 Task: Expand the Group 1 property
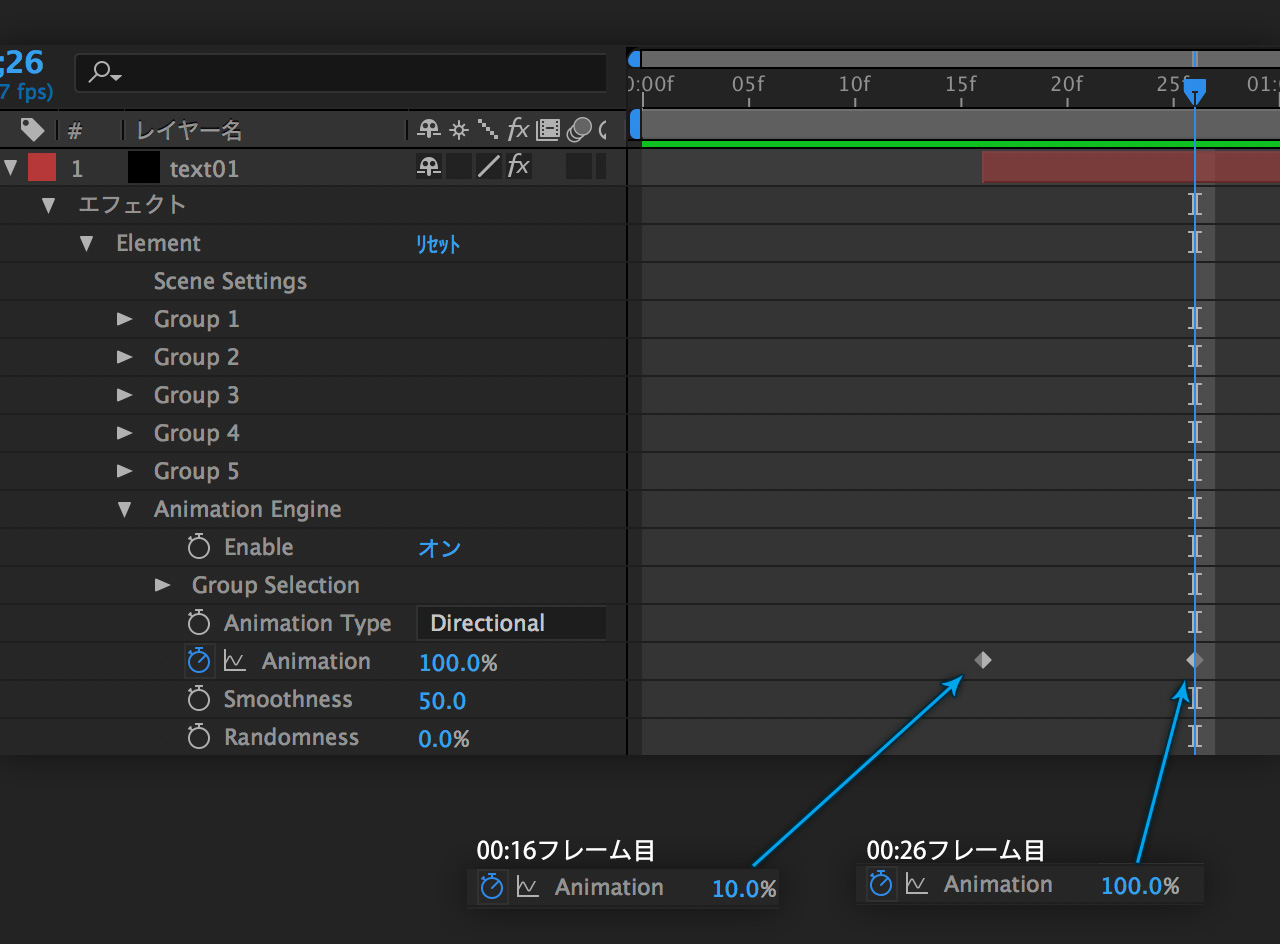(x=125, y=319)
